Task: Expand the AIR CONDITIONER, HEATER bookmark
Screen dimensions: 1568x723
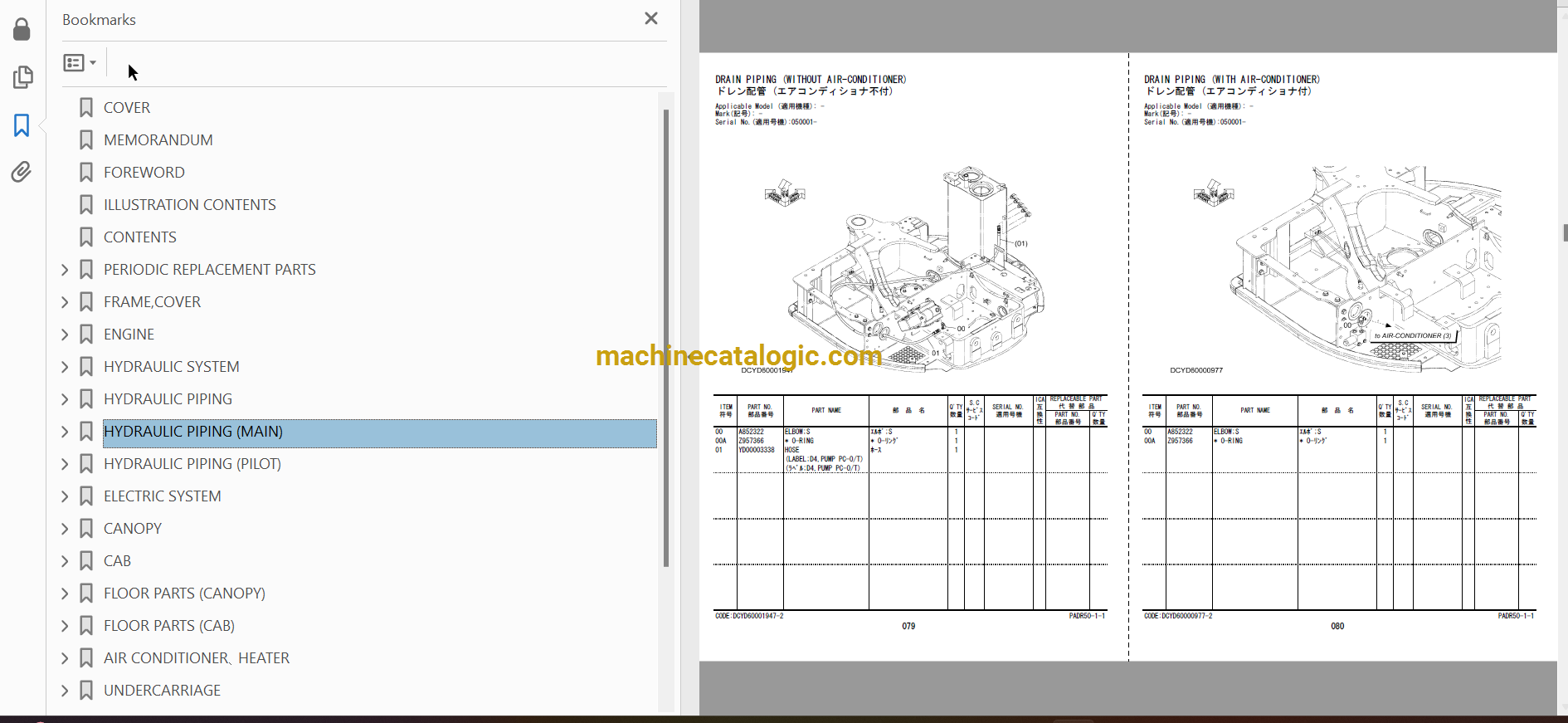Action: [65, 658]
